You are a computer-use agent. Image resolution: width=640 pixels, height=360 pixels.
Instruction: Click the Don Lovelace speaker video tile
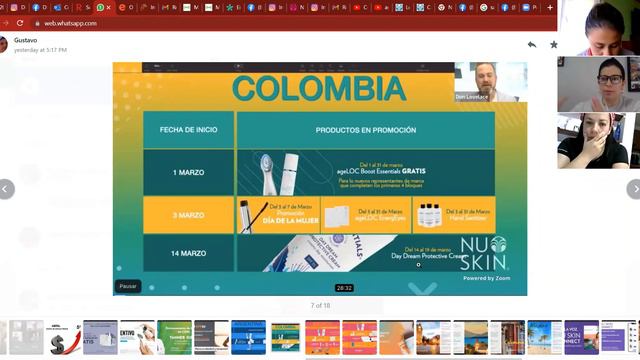[491, 82]
